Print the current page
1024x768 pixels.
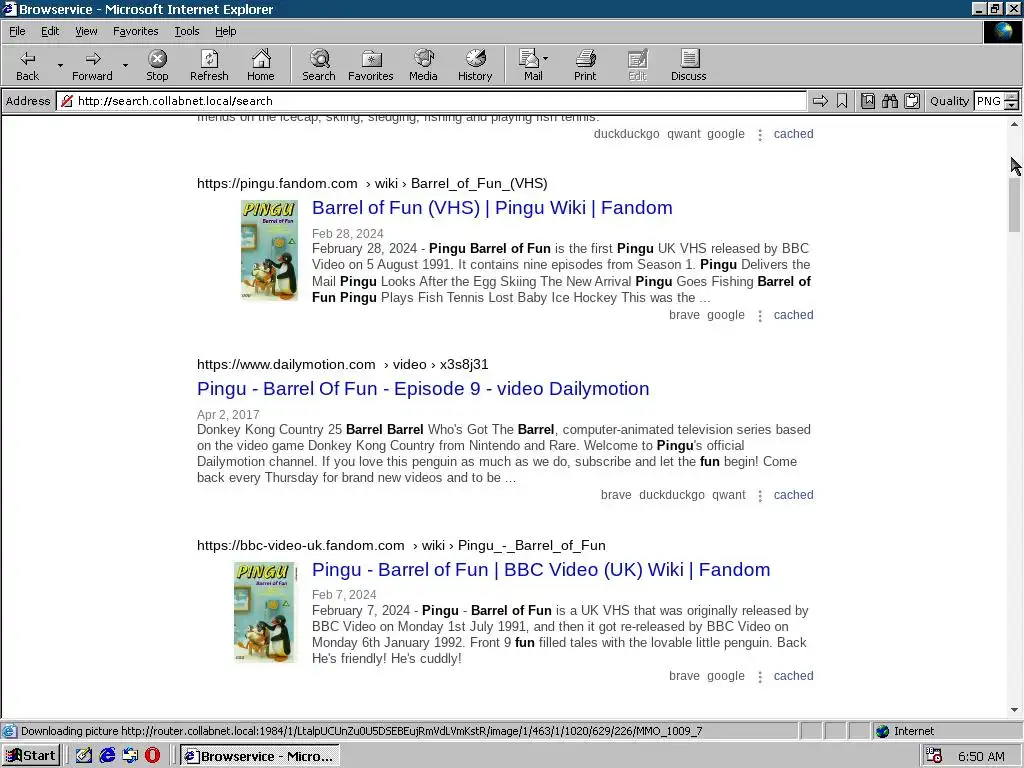click(585, 65)
